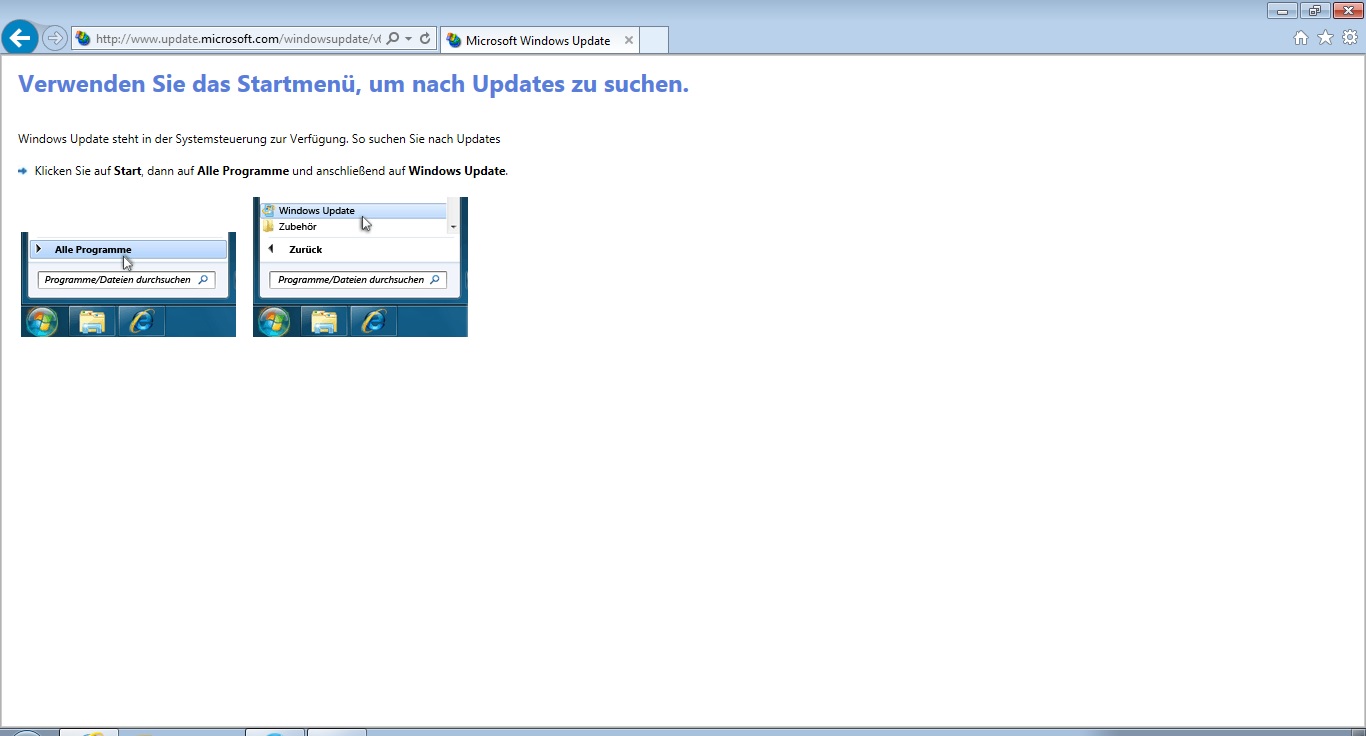Viewport: 1366px width, 736px height.
Task: Click bold 'Windows Update' ending the instruction line
Action: (x=457, y=171)
